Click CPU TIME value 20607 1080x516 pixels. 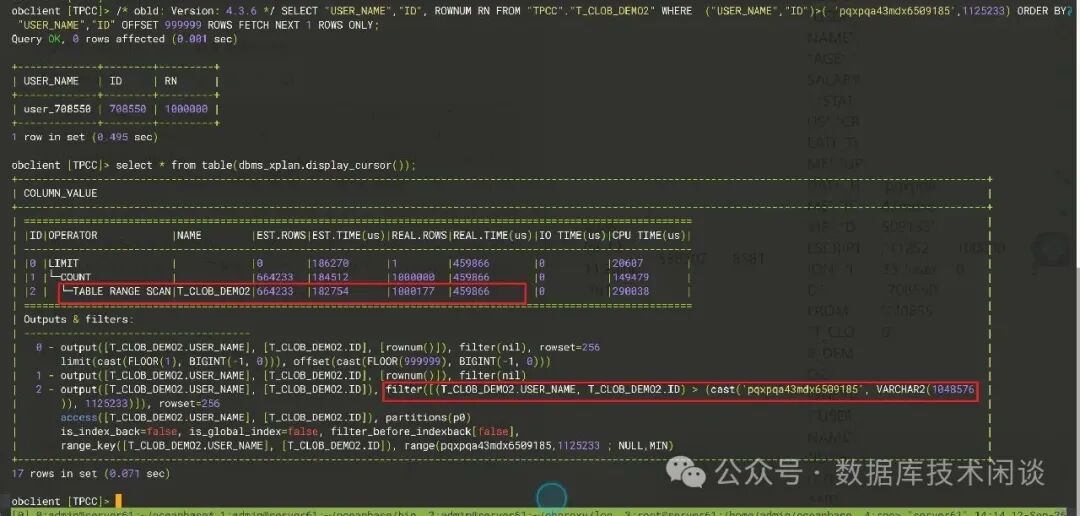[x=627, y=263]
